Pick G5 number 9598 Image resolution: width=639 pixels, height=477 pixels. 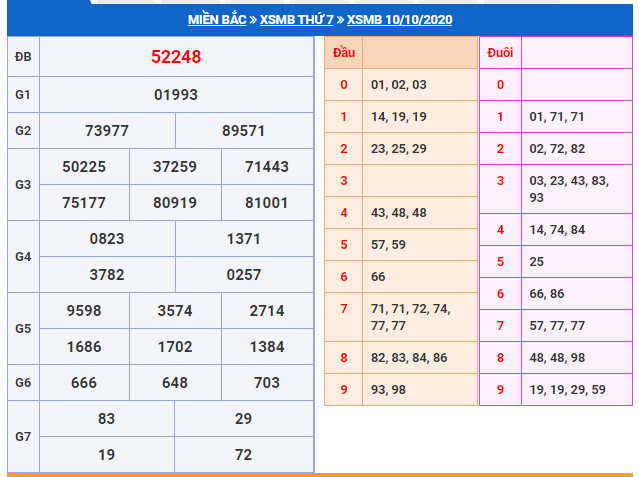coord(84,311)
